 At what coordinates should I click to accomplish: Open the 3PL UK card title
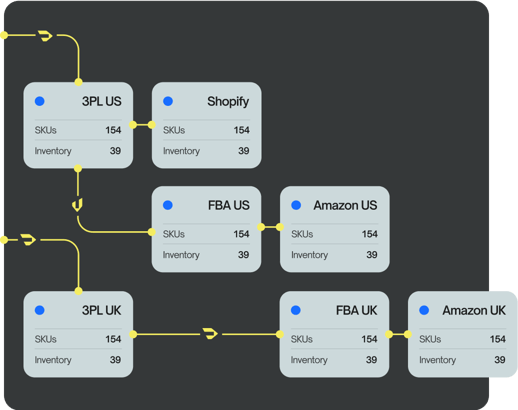(102, 310)
